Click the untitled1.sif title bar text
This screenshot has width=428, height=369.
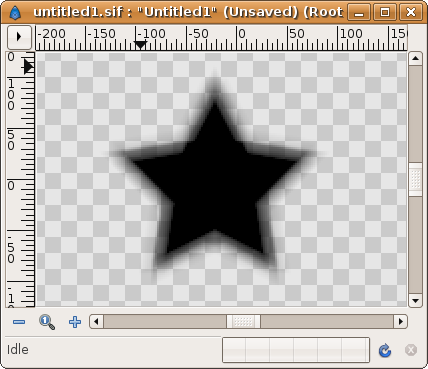[188, 12]
